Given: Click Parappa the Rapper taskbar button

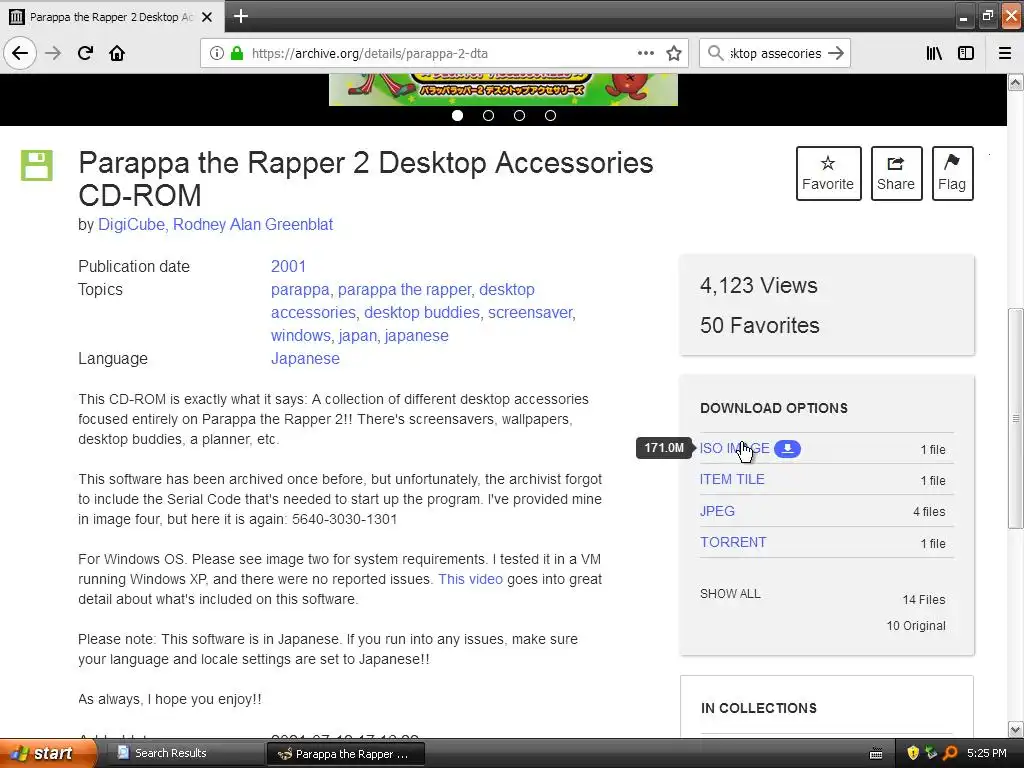Looking at the screenshot, I should [346, 754].
